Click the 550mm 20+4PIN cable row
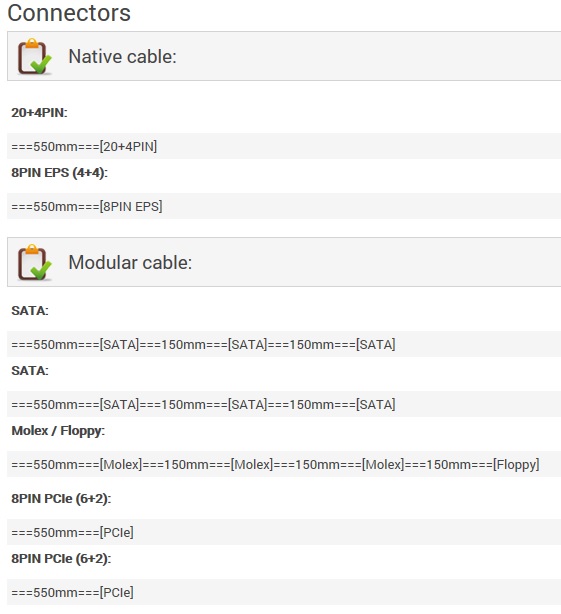 284,146
